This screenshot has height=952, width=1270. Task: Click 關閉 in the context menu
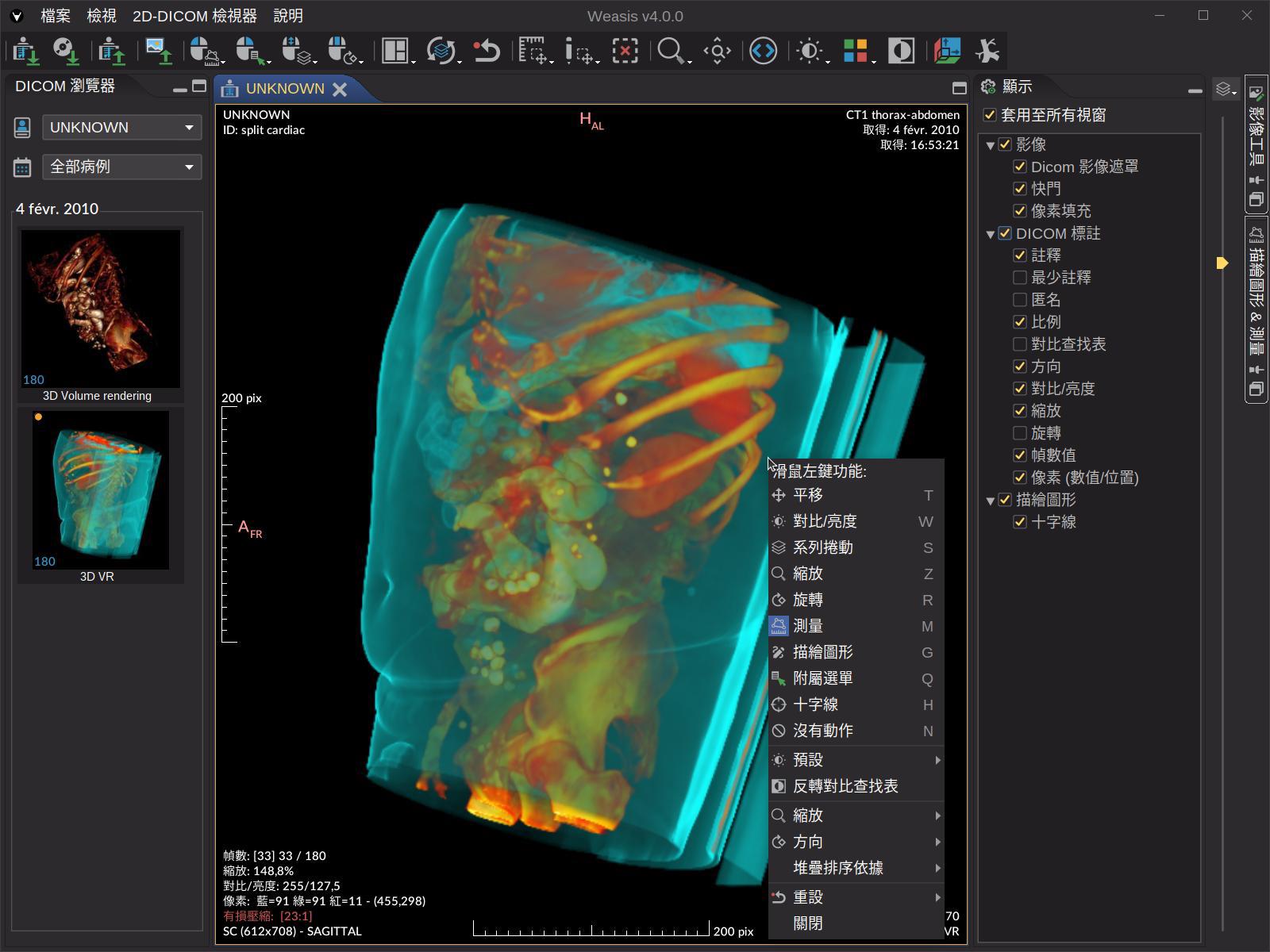(806, 923)
